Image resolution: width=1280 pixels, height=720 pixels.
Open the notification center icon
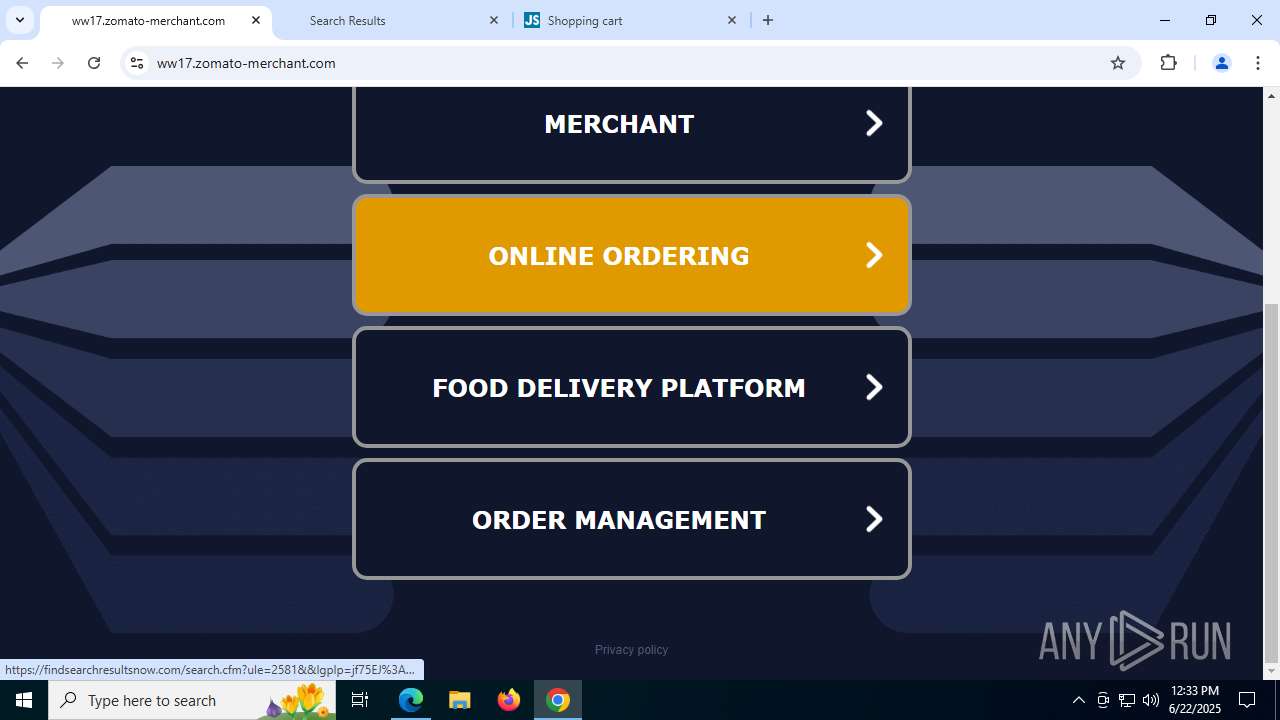[x=1247, y=700]
